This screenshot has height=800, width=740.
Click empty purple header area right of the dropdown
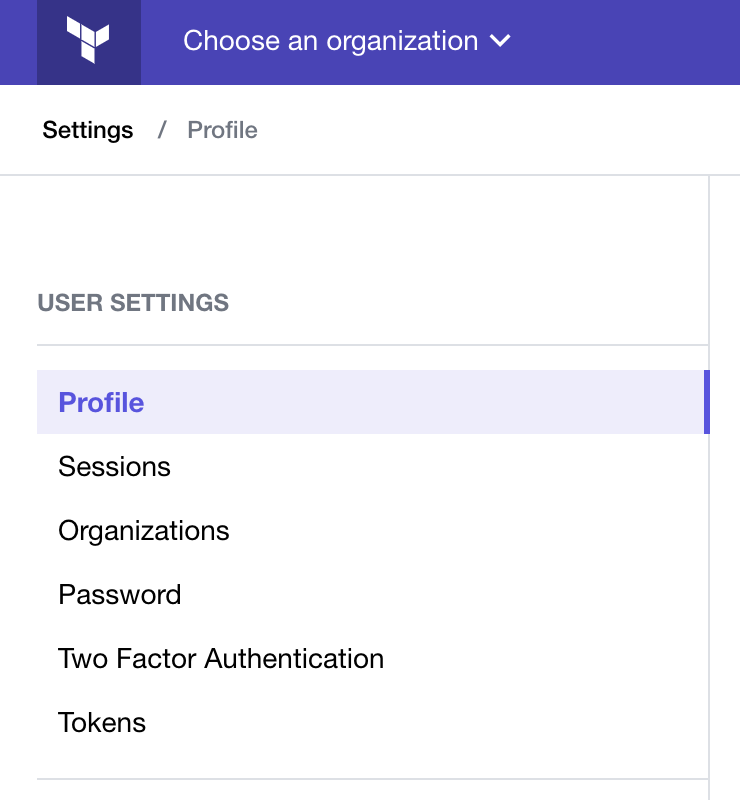click(630, 41)
